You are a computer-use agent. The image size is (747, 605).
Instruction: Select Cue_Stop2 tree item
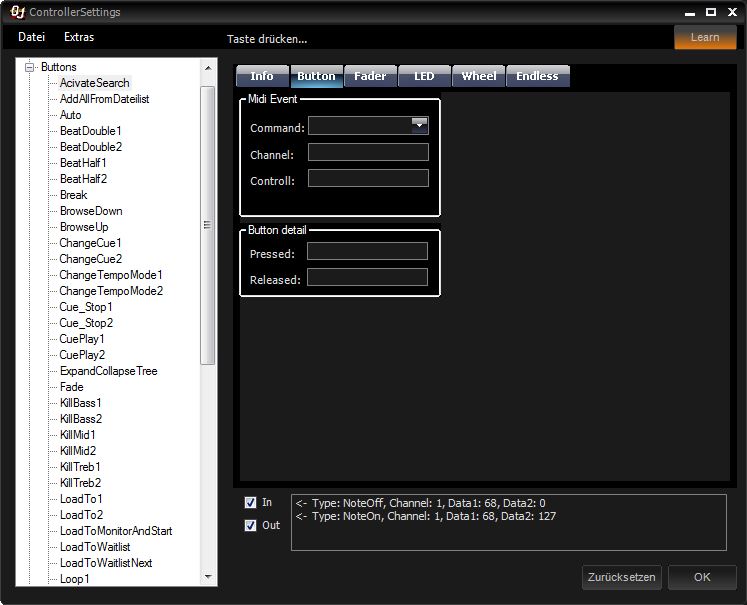(x=86, y=323)
